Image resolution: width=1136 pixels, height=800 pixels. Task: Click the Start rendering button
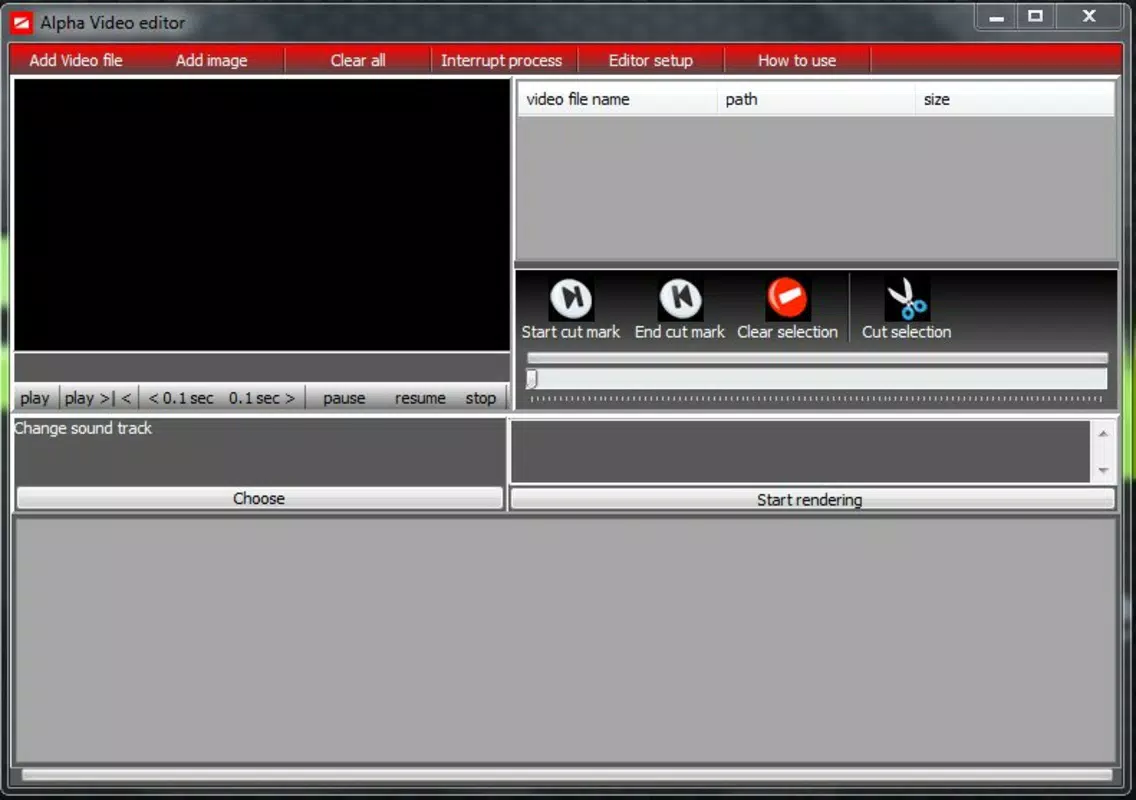pyautogui.click(x=811, y=499)
